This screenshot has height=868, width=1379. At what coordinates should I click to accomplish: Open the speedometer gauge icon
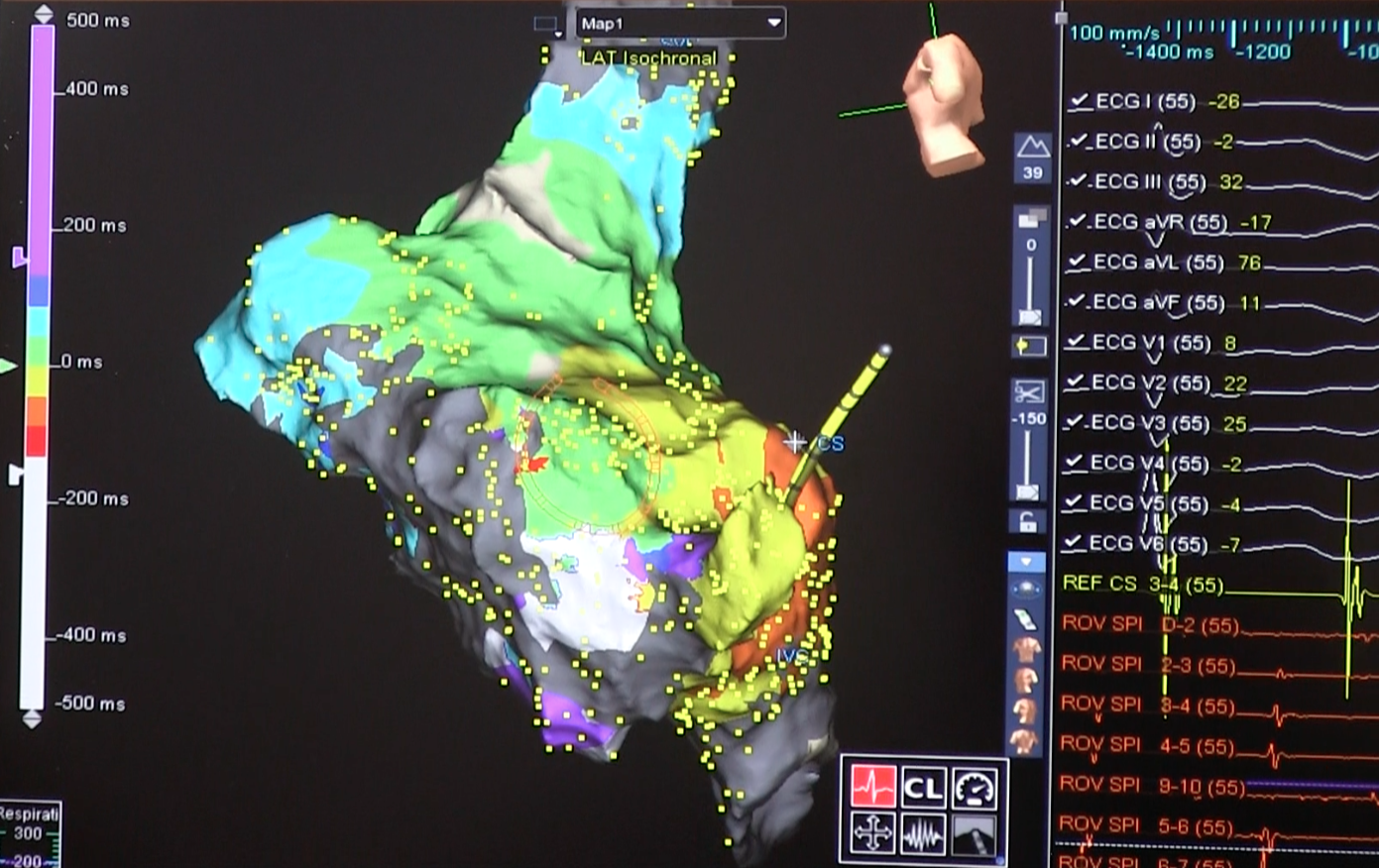pos(975,789)
